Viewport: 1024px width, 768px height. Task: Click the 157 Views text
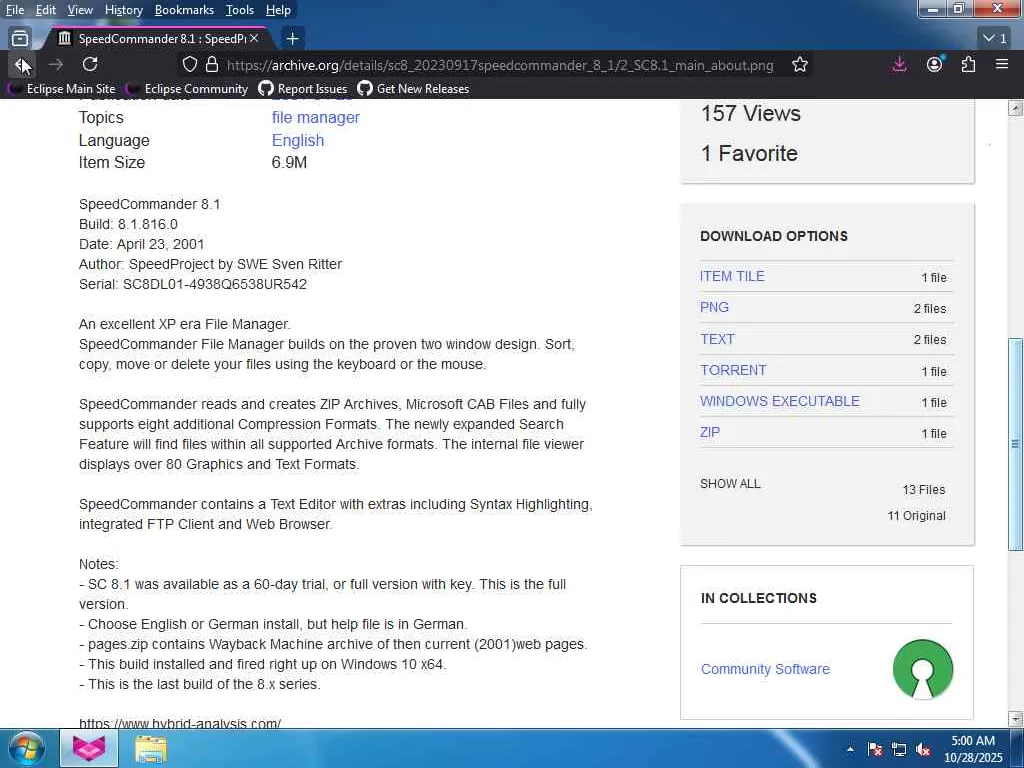pyautogui.click(x=750, y=114)
